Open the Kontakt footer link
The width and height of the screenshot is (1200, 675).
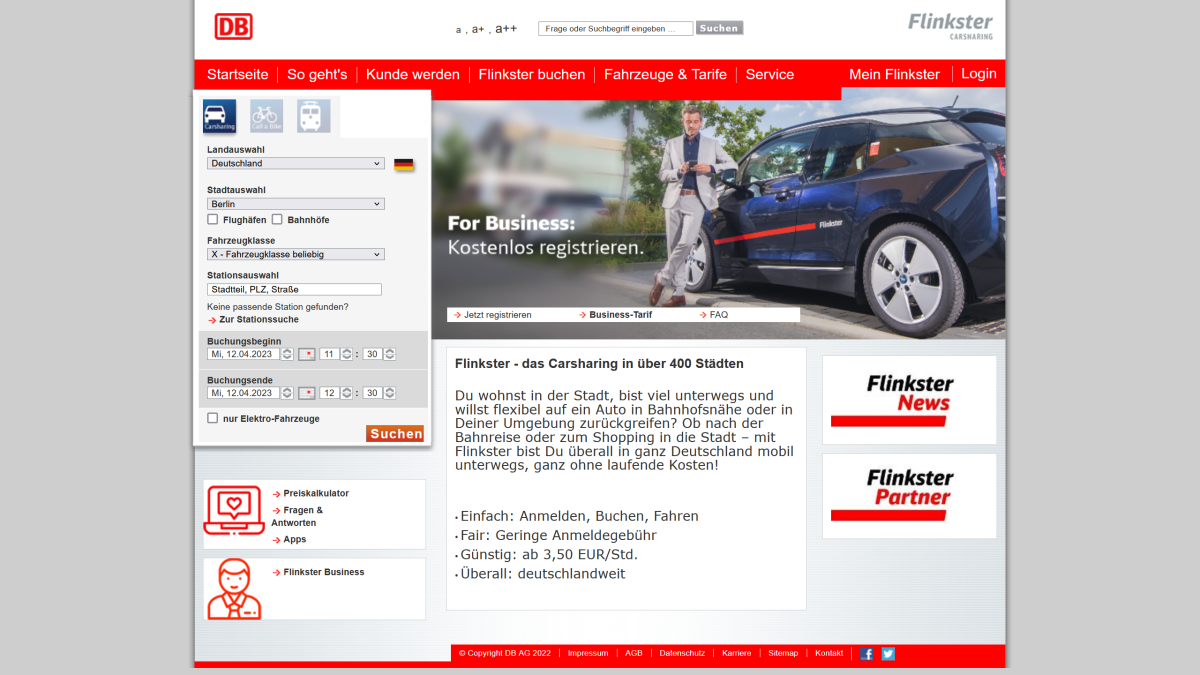(x=829, y=653)
